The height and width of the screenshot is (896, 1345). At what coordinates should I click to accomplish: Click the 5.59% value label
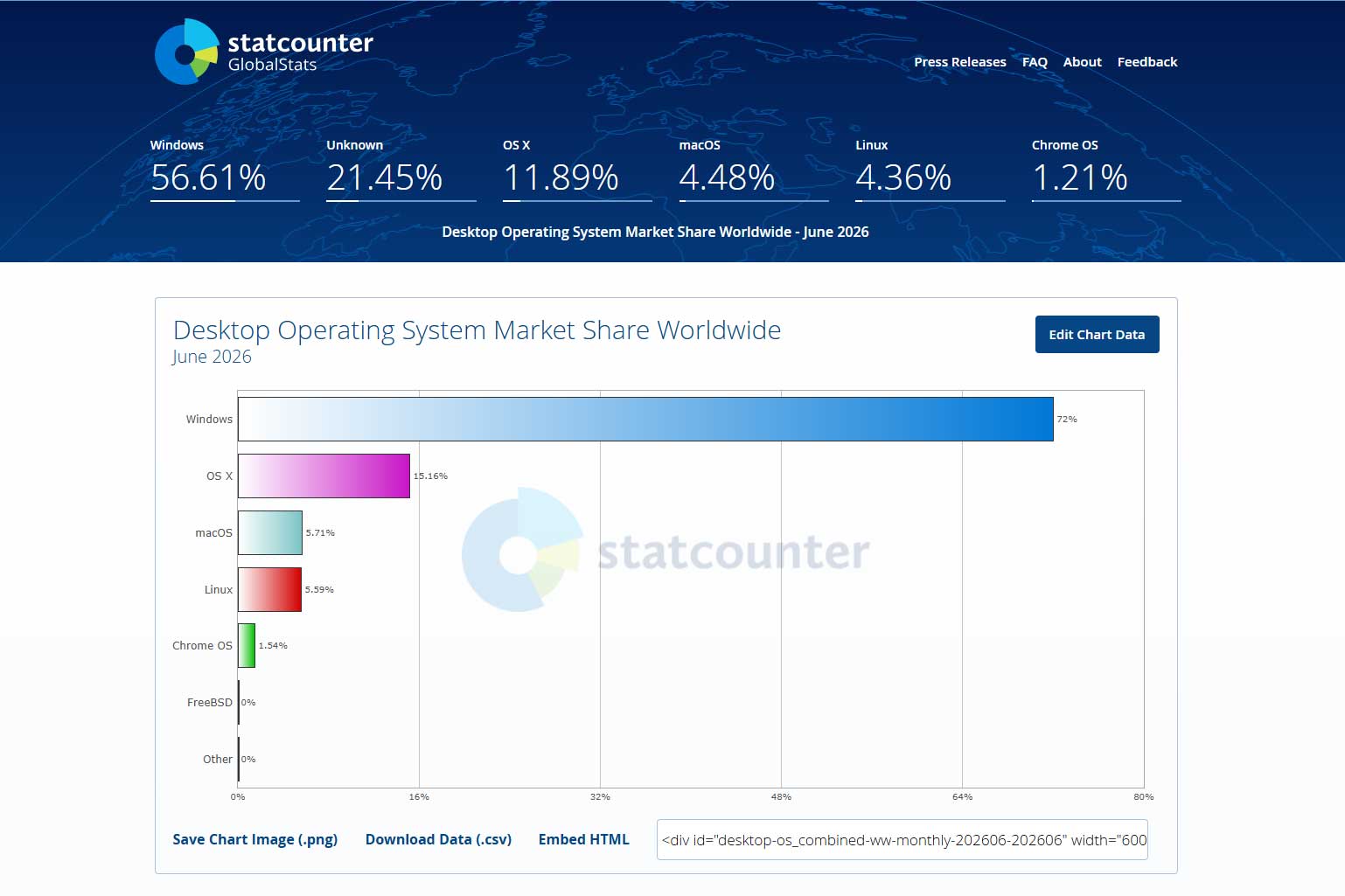click(319, 590)
